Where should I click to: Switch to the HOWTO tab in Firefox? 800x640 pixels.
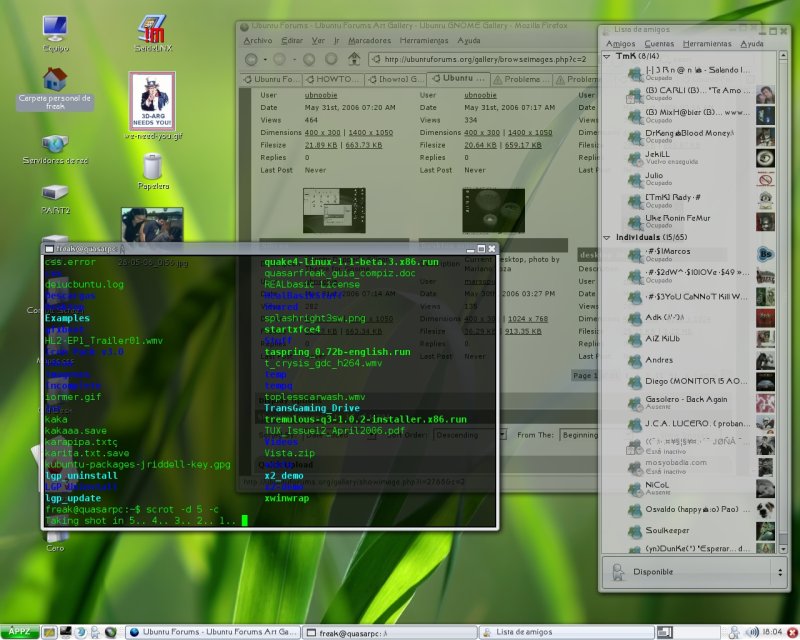pos(334,79)
